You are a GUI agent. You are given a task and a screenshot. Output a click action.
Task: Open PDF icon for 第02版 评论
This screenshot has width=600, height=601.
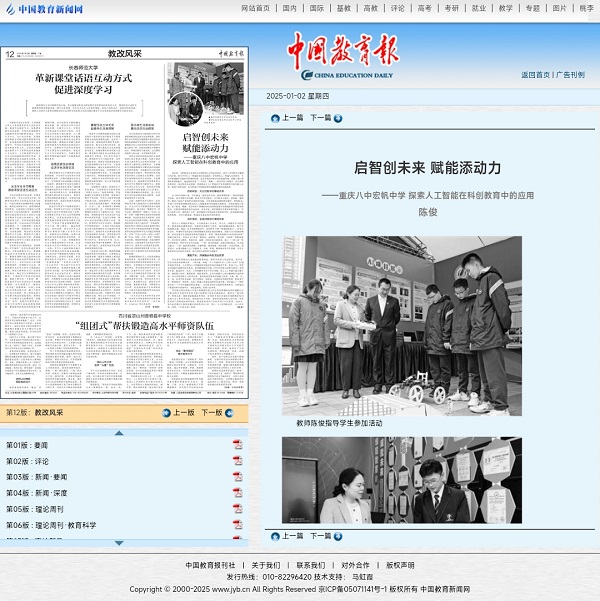(x=237, y=460)
